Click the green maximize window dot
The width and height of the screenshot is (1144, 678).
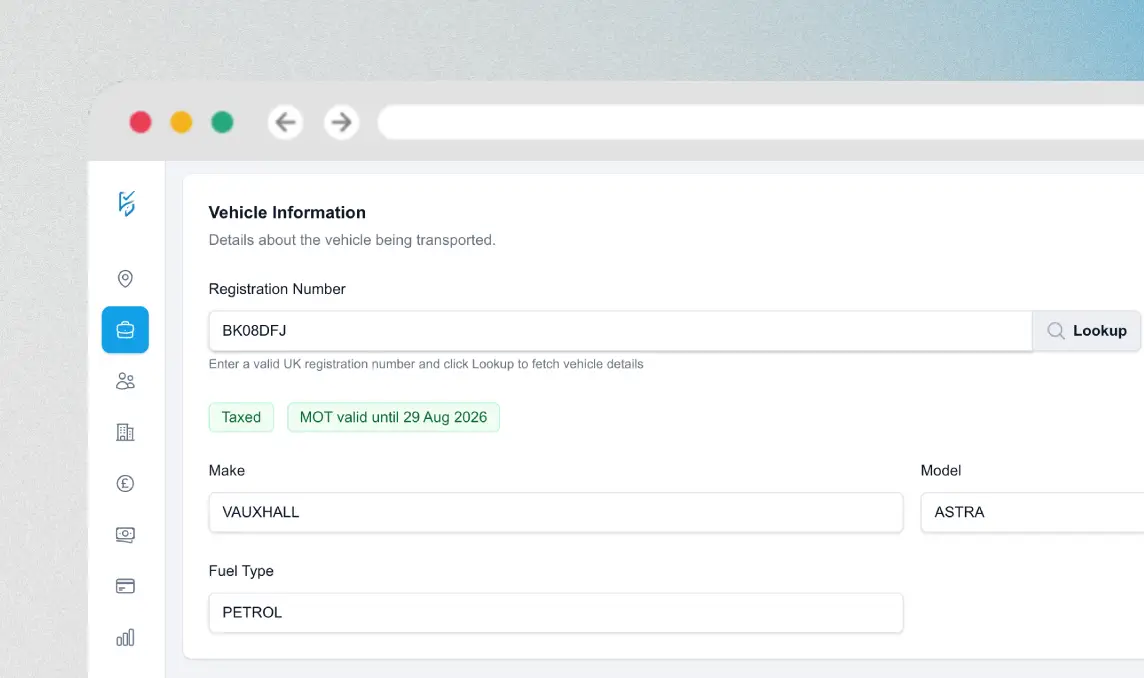coord(223,122)
